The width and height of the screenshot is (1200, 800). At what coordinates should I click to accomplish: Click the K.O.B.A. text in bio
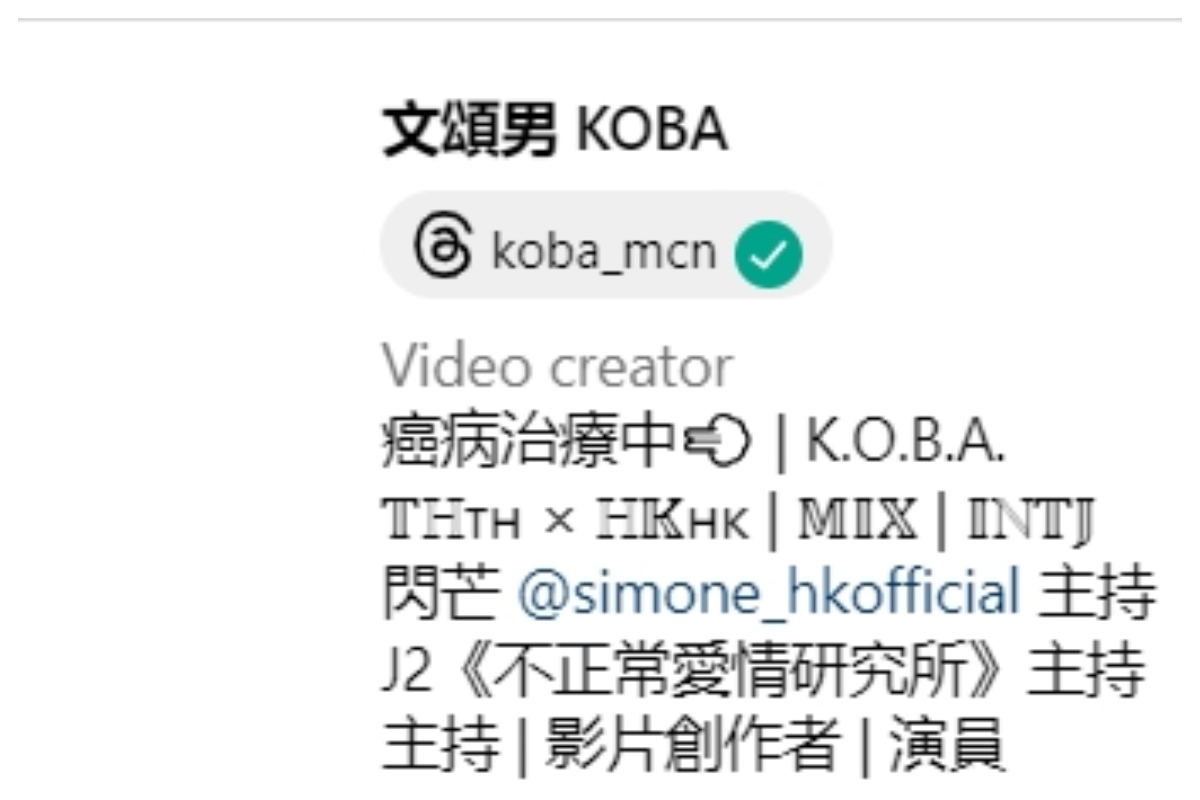click(906, 444)
